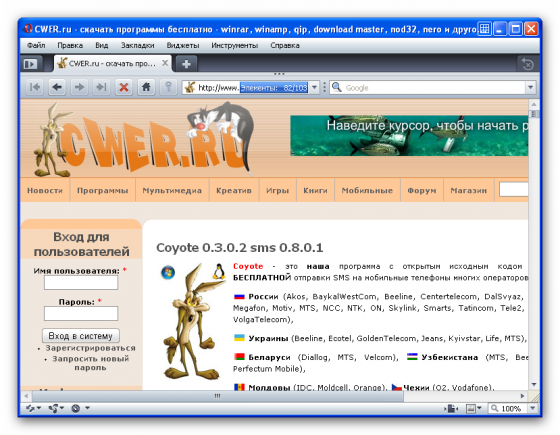Viewport: 560px width, 435px height.
Task: Click the wand password key button
Action: [168, 87]
